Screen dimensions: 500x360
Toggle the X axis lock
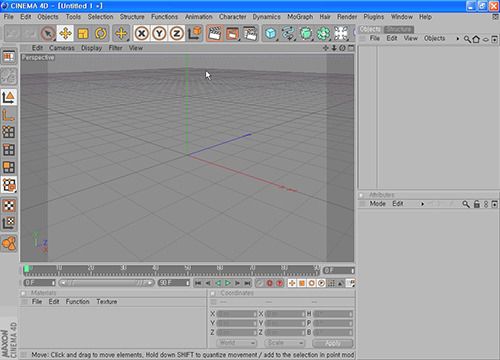tap(142, 33)
